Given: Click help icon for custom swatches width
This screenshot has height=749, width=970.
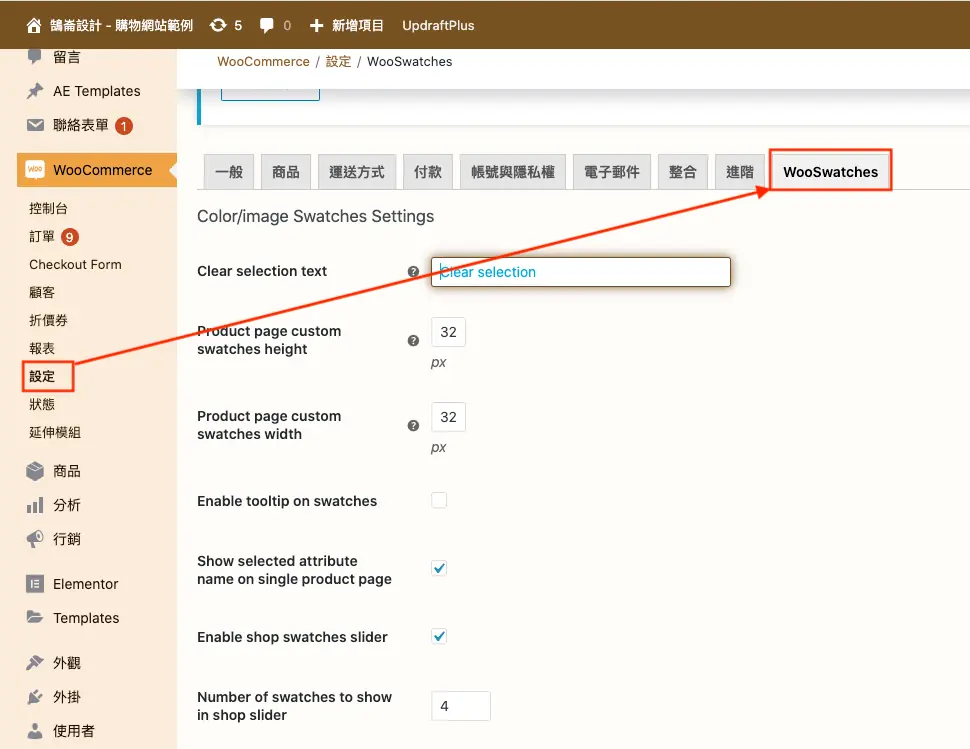Looking at the screenshot, I should pyautogui.click(x=413, y=426).
